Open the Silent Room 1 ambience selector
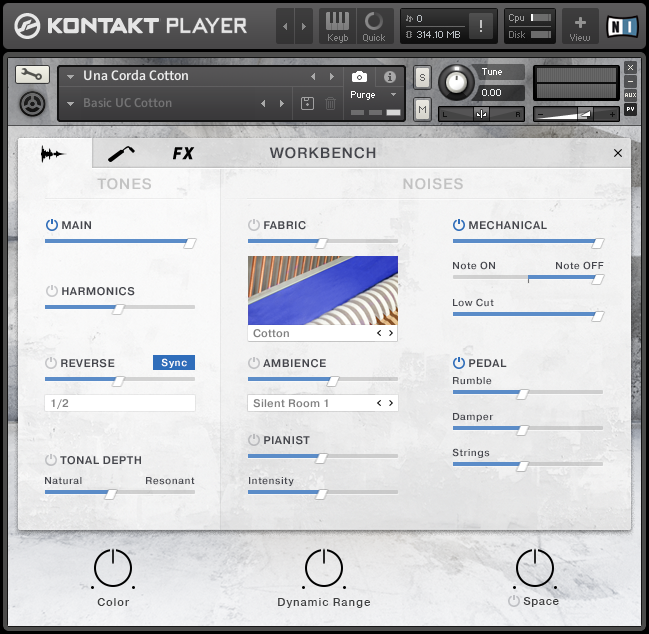649x634 pixels. [x=323, y=403]
